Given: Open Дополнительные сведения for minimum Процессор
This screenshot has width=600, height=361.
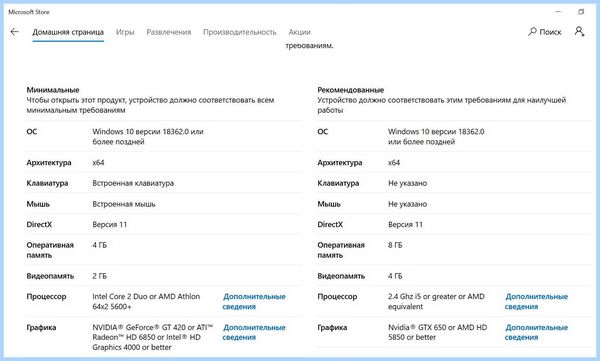Looking at the screenshot, I should pyautogui.click(x=254, y=302).
